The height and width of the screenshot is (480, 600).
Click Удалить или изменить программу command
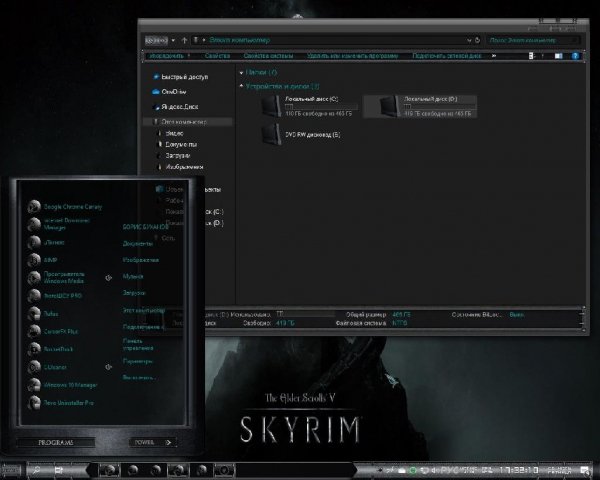(352, 56)
